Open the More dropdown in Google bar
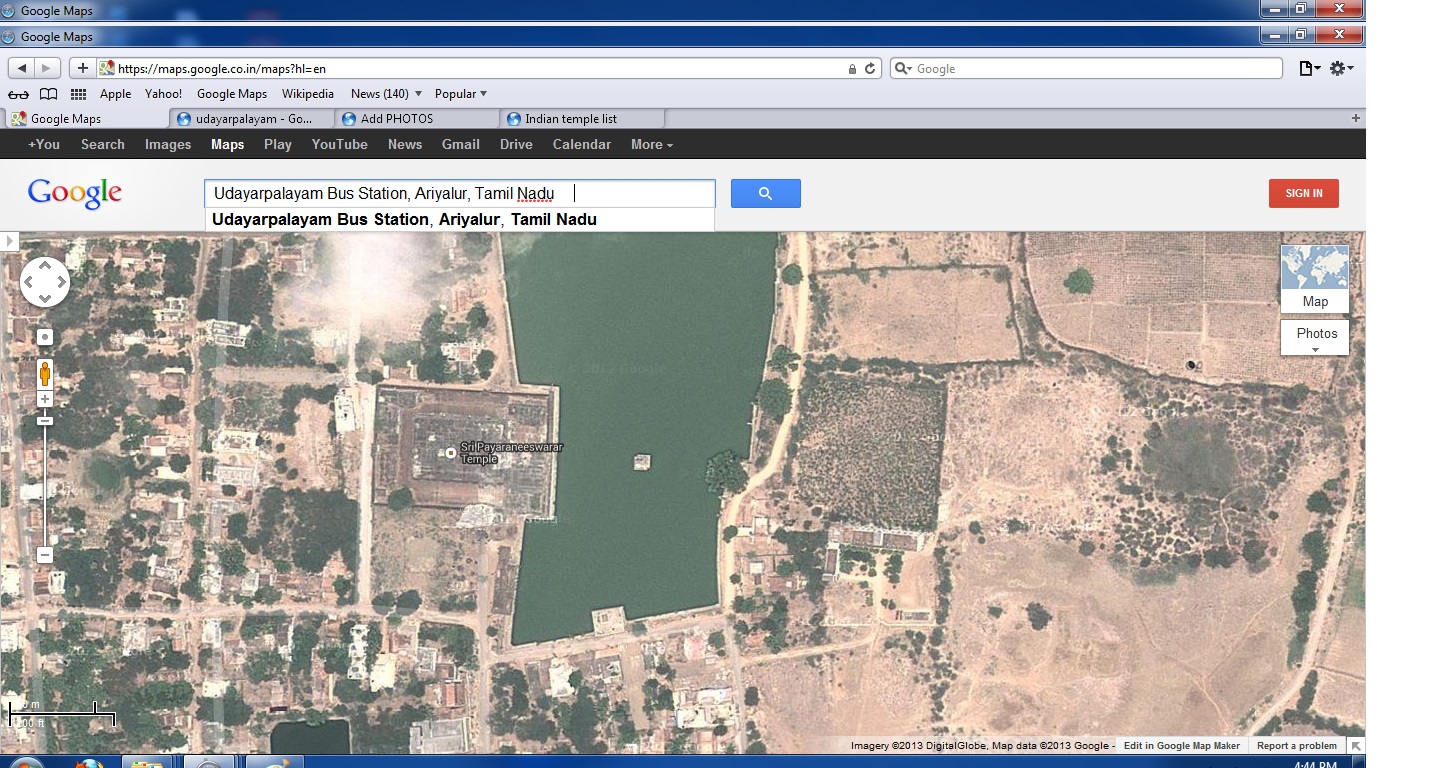The image size is (1434, 768). coord(651,144)
